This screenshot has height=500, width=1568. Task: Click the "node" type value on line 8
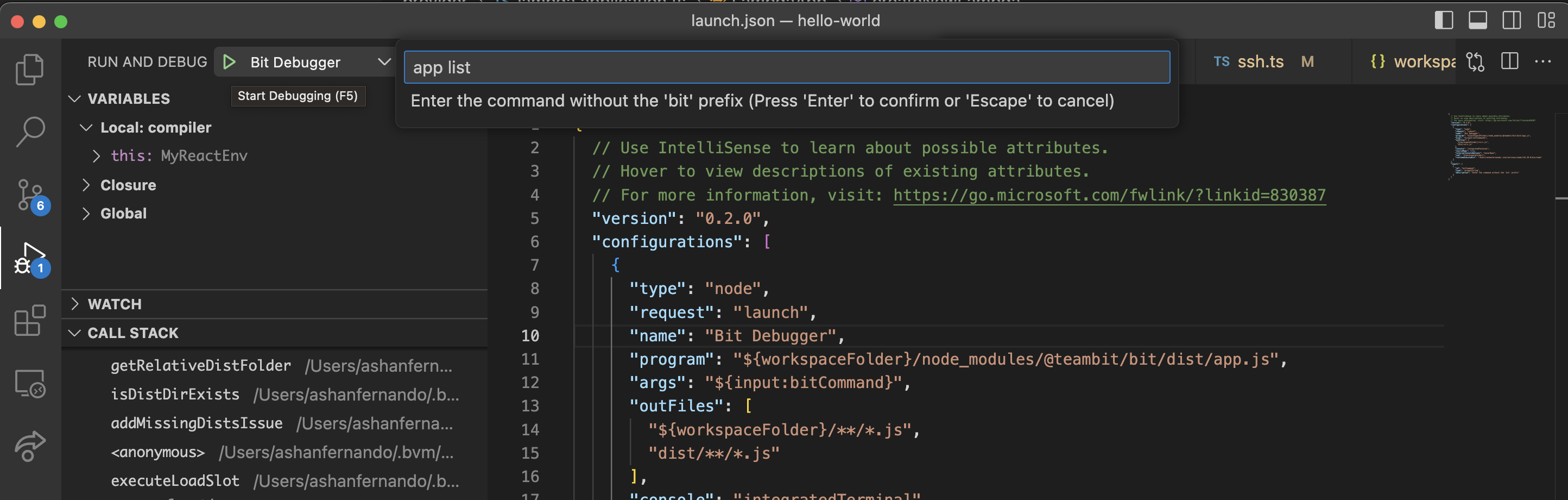click(733, 289)
